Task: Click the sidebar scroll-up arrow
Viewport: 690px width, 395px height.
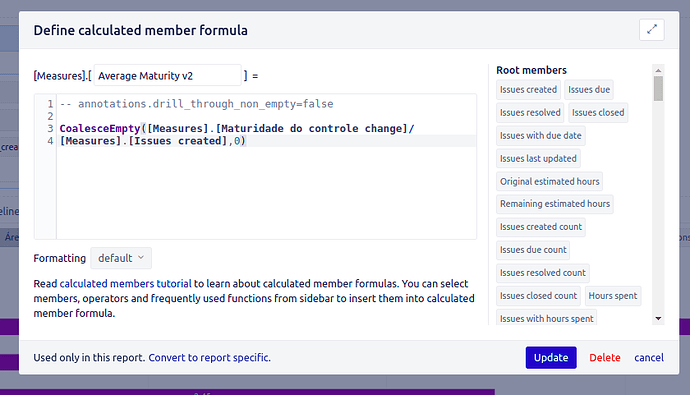Action: 658,70
